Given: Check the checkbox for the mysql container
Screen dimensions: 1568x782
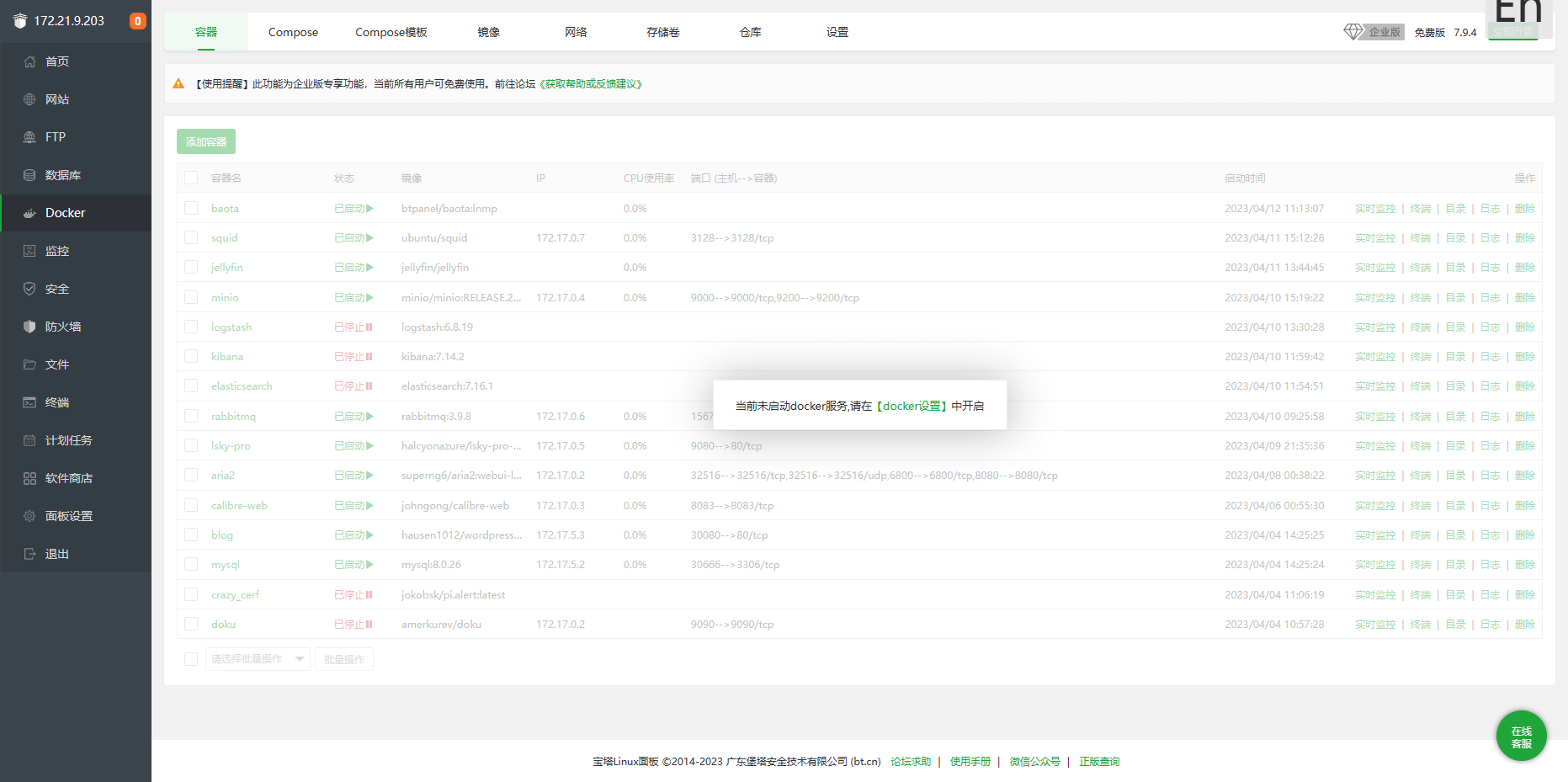Looking at the screenshot, I should 191,564.
